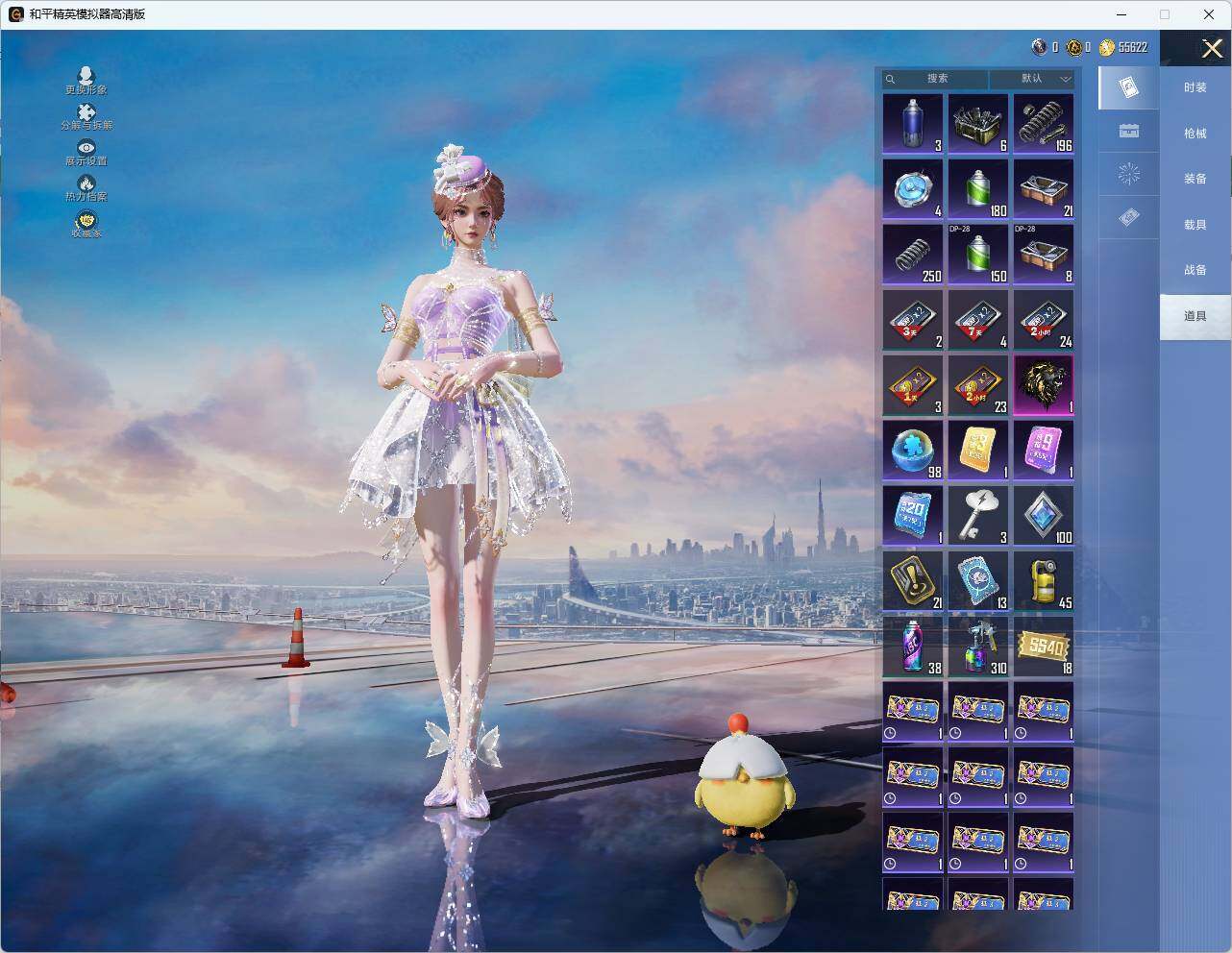The height and width of the screenshot is (953, 1232).
Task: Select the gold exclamation card, count 21
Action: coord(913,581)
